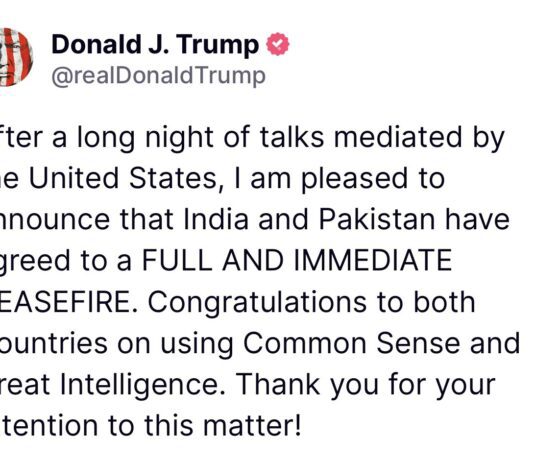Click the phrase "United States" in post
Image resolution: width=534 pixels, height=462 pixels.
[x=122, y=178]
